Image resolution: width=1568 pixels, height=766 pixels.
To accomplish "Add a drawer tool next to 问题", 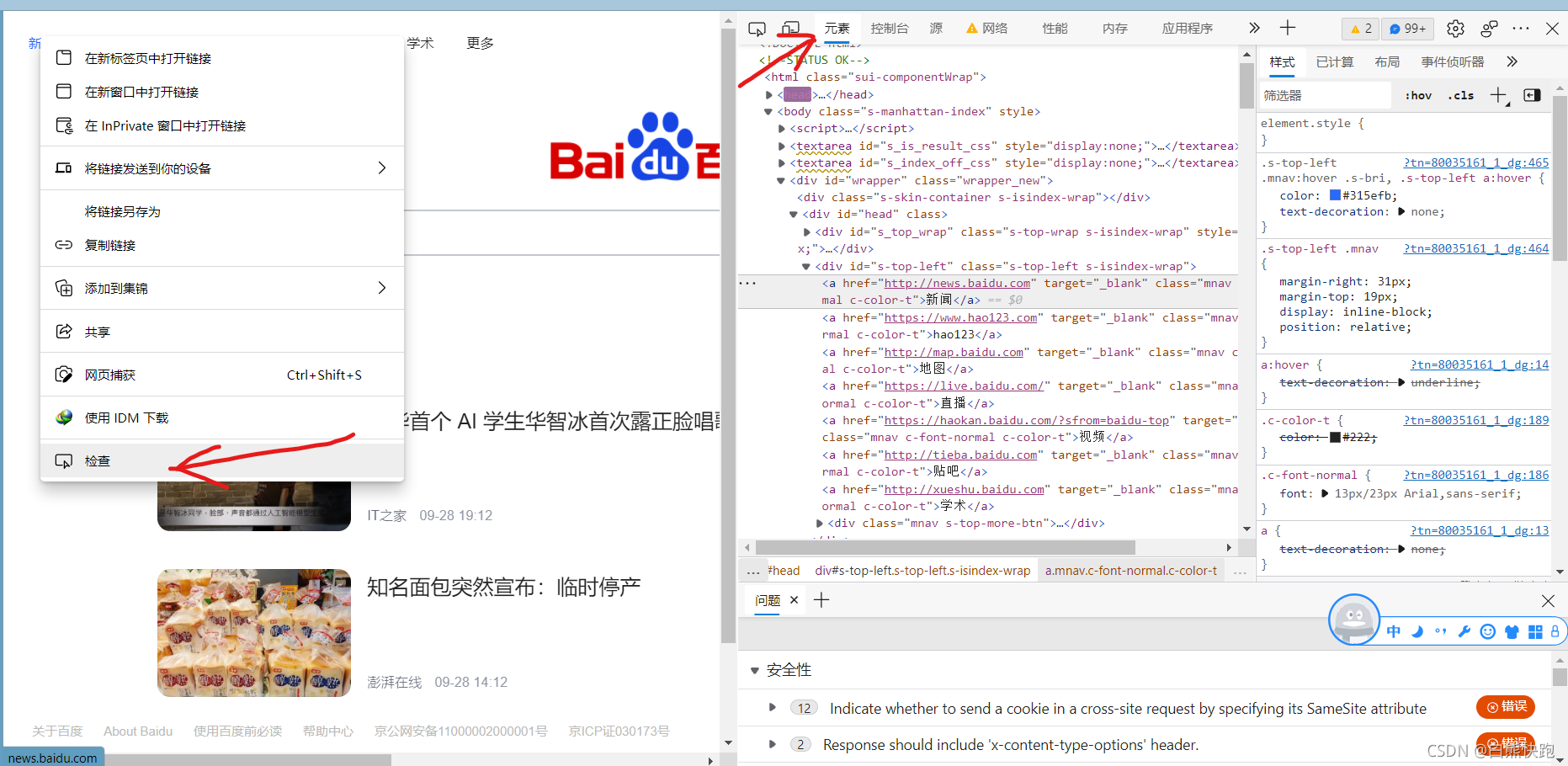I will click(822, 600).
